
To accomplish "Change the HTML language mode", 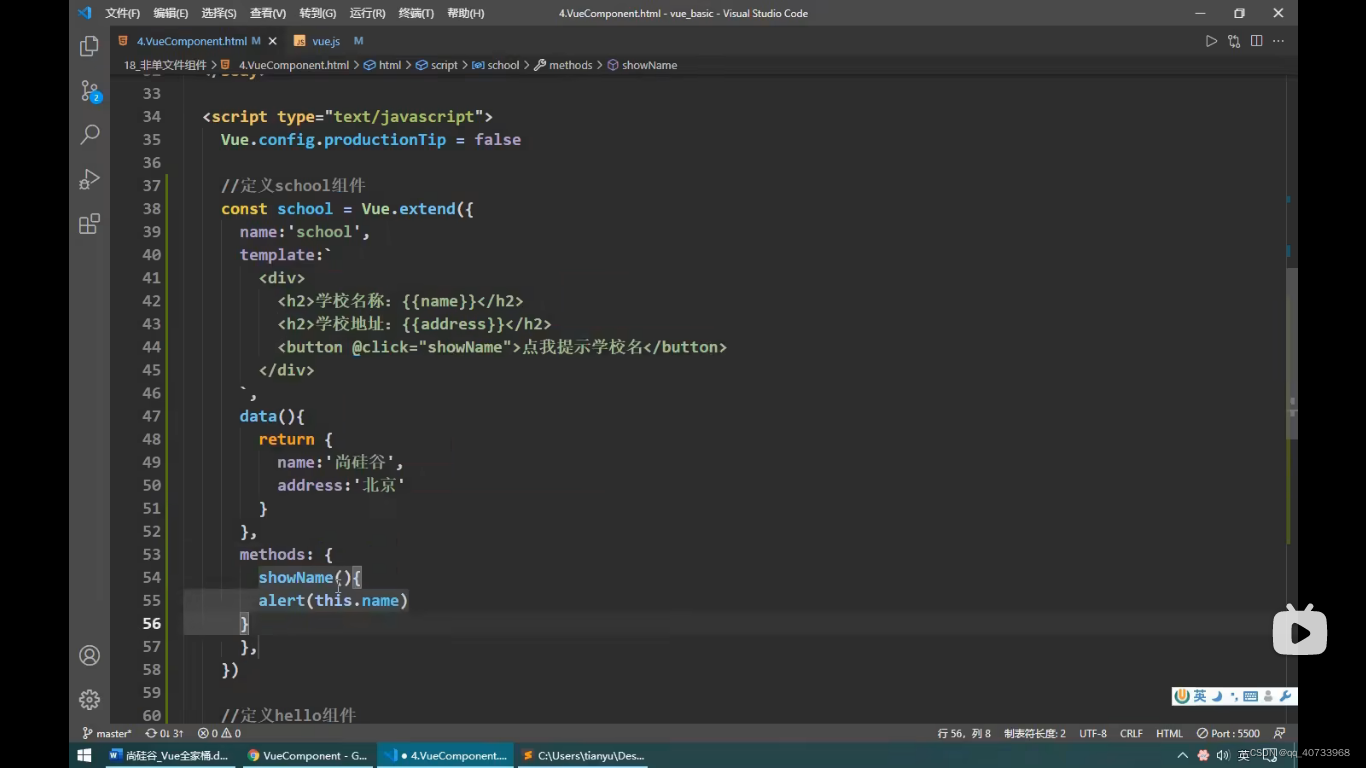I will [1169, 733].
